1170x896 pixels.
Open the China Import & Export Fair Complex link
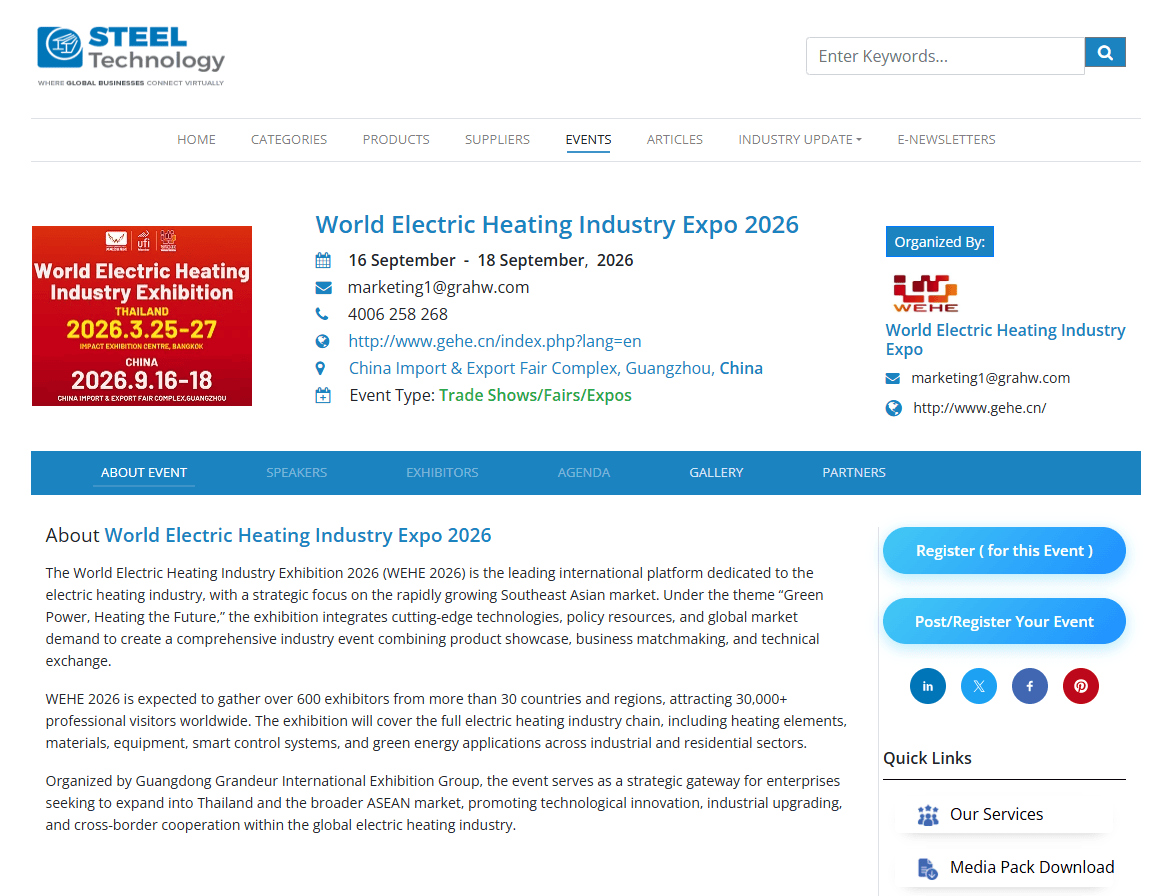555,369
